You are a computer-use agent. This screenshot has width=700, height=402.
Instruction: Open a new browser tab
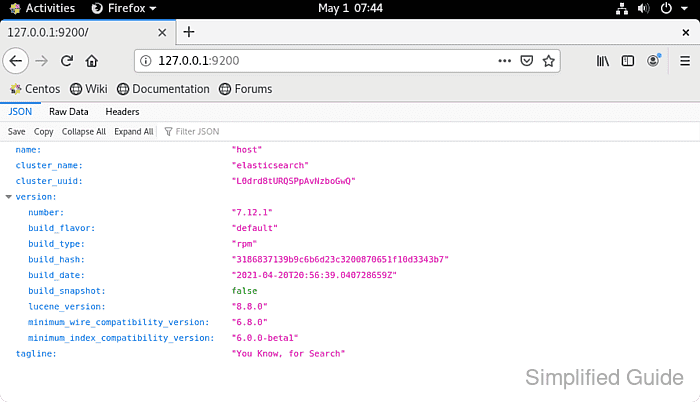tap(188, 32)
